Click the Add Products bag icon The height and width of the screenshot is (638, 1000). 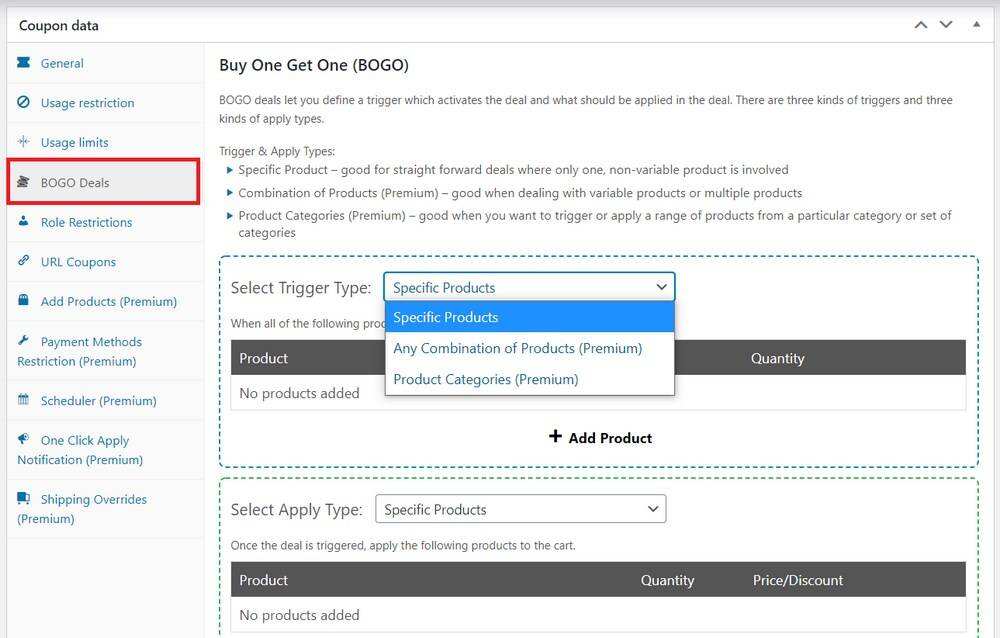click(24, 301)
